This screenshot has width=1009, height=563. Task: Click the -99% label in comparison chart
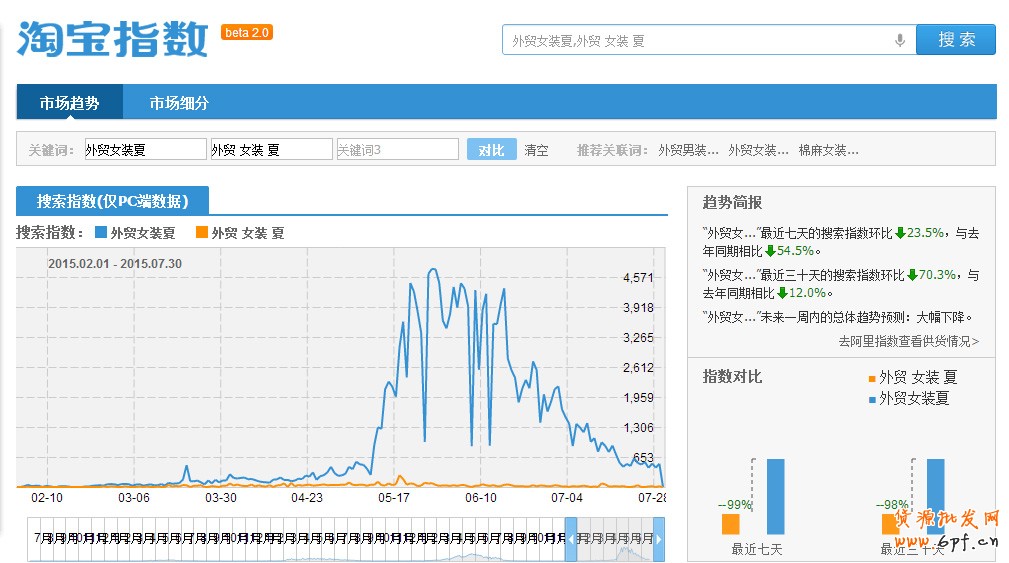tap(735, 504)
